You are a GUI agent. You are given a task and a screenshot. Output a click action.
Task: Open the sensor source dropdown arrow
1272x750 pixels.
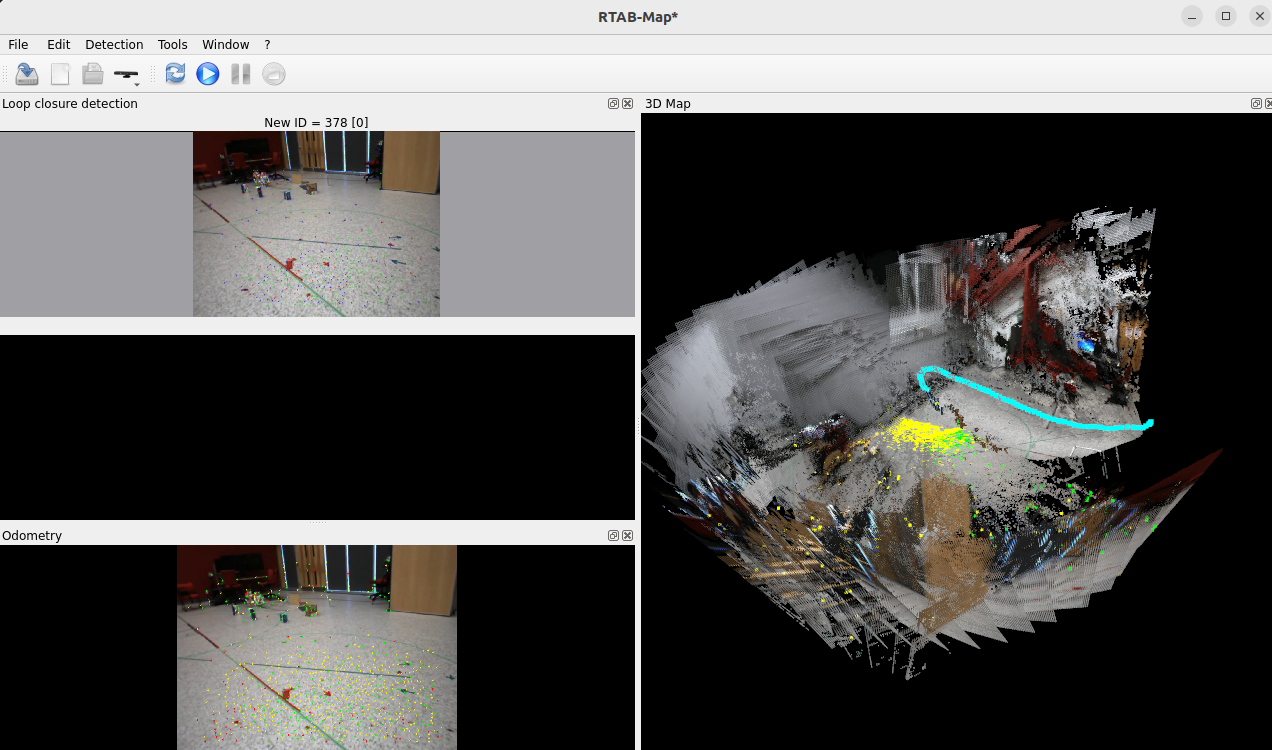[137, 85]
